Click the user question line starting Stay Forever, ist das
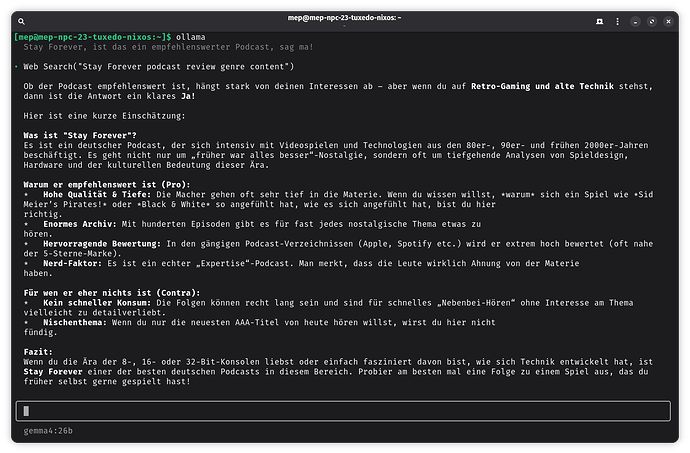The image size is (690, 453). pos(169,47)
